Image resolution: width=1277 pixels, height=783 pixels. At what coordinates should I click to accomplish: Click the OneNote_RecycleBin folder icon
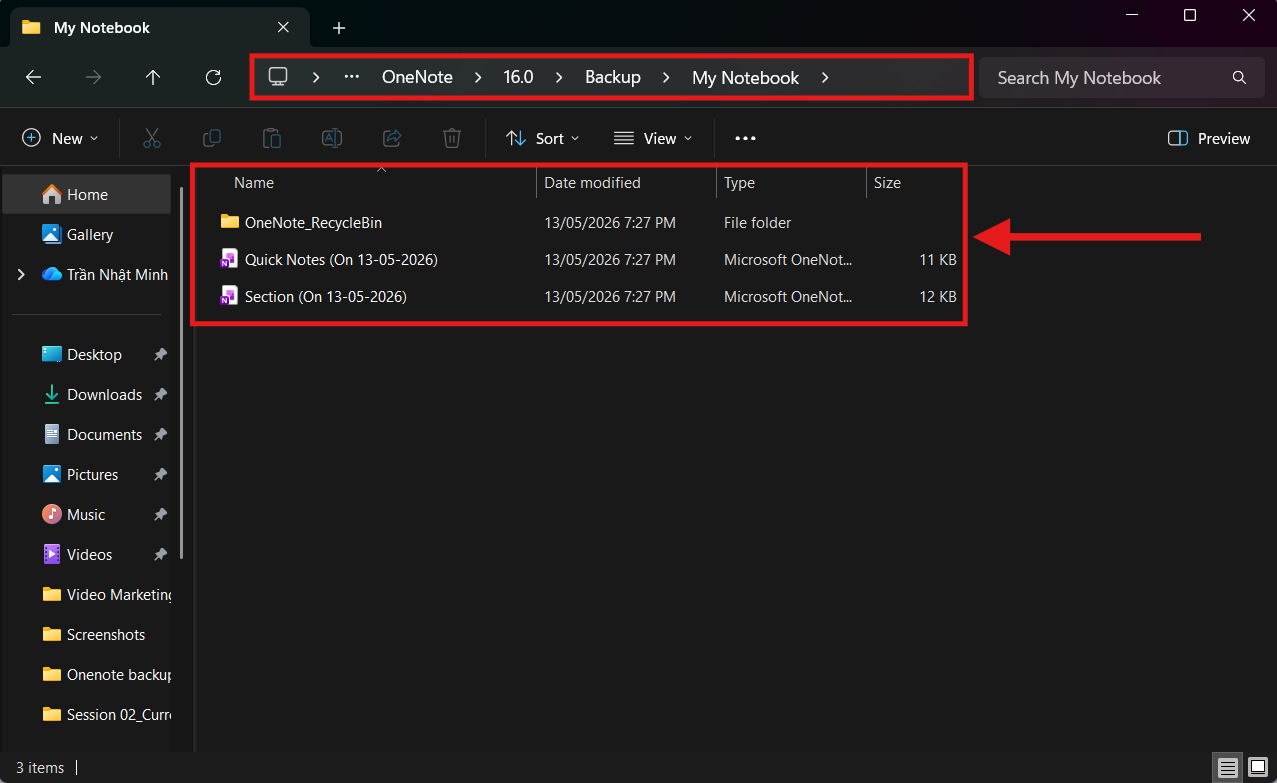230,222
